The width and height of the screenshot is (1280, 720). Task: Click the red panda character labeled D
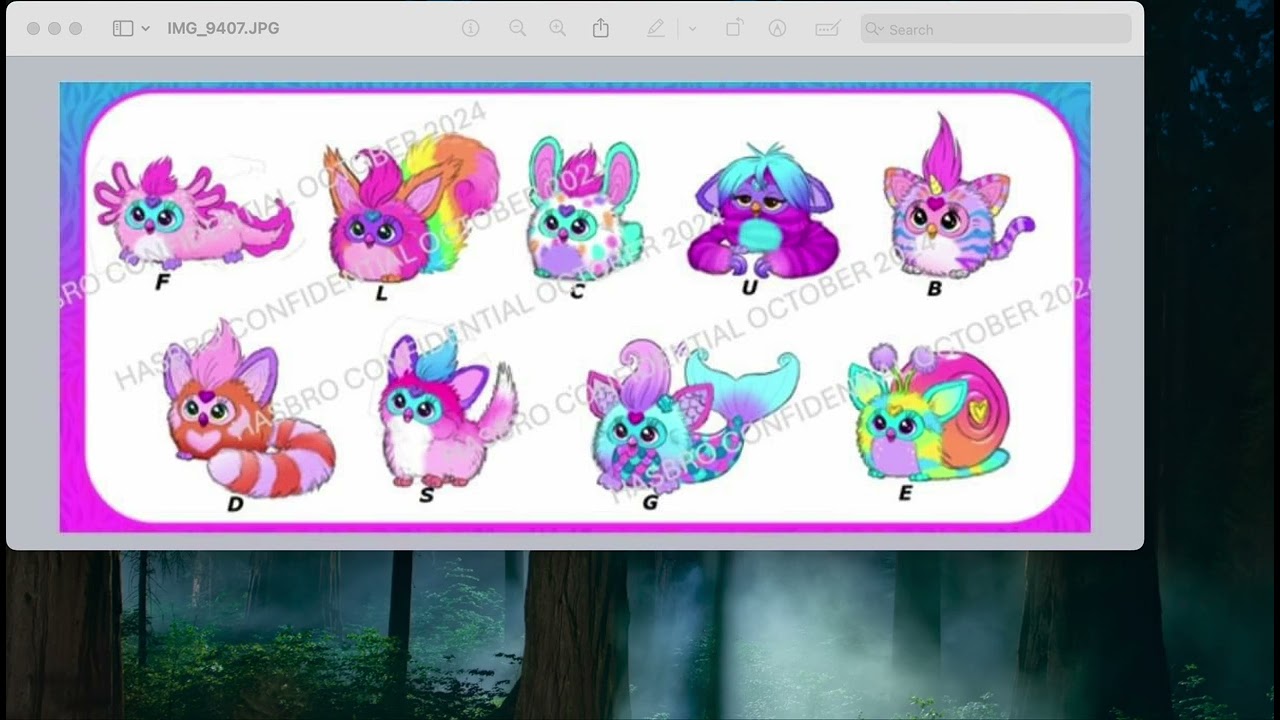click(x=248, y=410)
